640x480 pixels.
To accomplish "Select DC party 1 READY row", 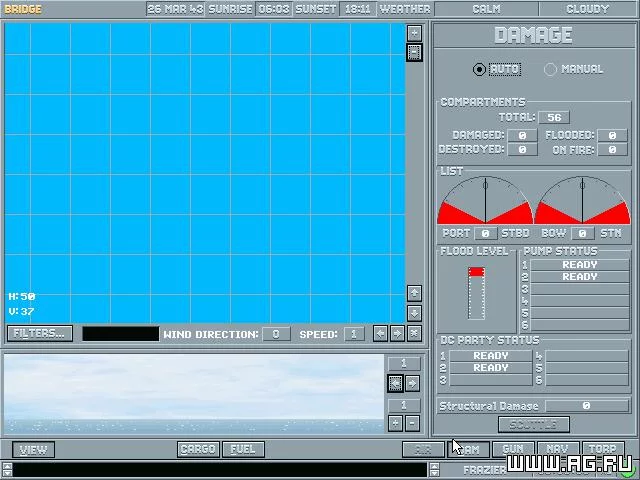I will pyautogui.click(x=491, y=356).
